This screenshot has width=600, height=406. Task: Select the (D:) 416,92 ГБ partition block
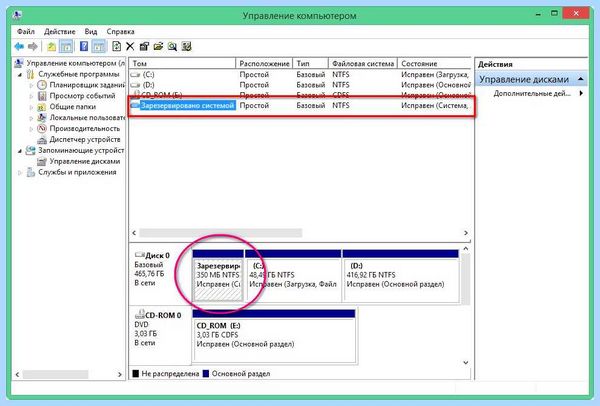(401, 276)
